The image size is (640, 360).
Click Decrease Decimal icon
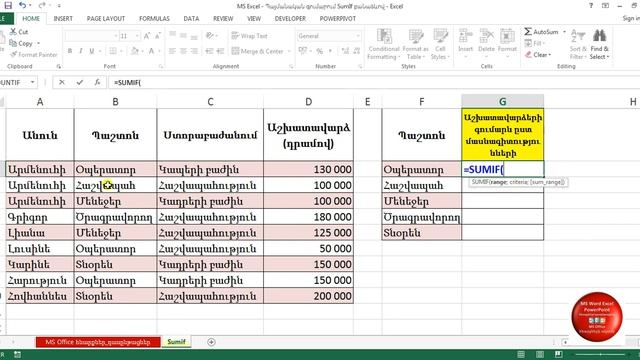[356, 51]
